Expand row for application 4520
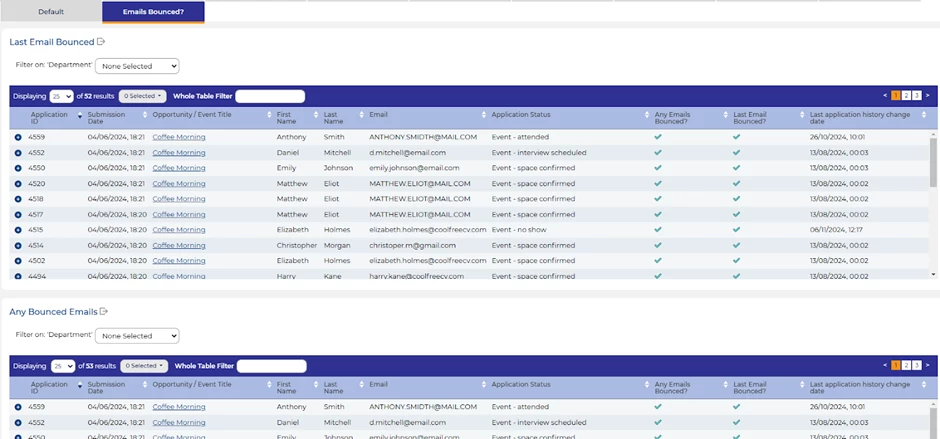This screenshot has height=439, width=940. point(18,184)
